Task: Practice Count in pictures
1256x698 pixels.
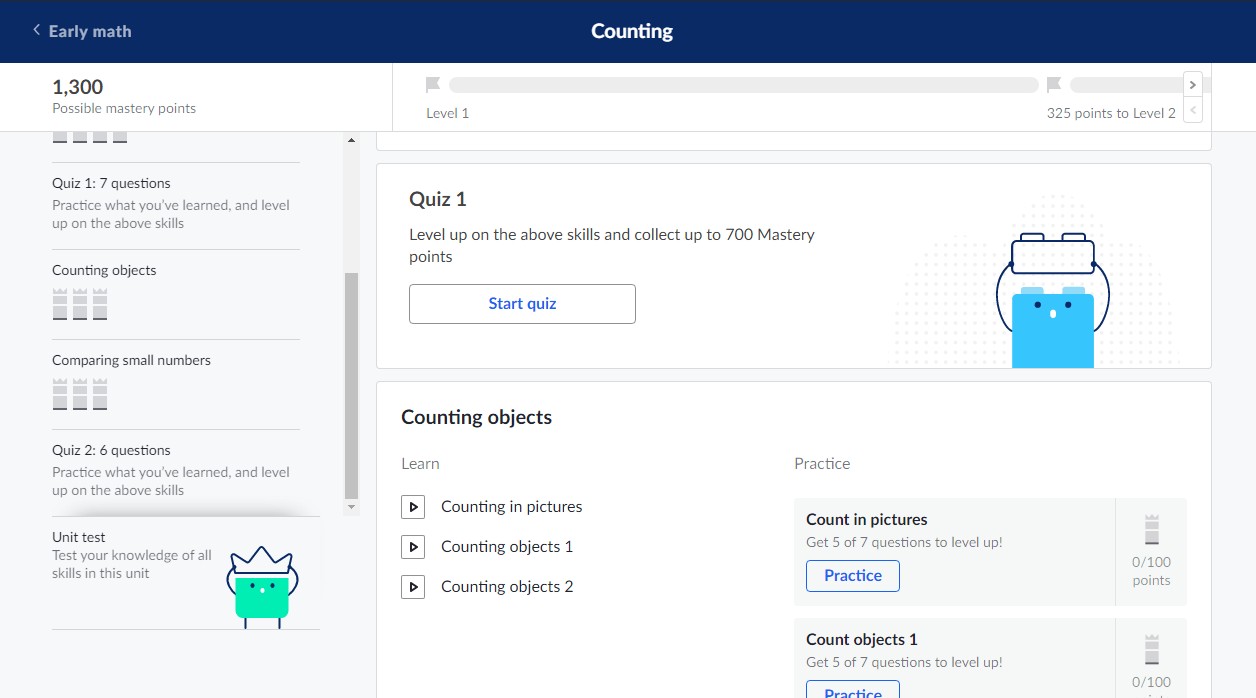Action: [852, 575]
